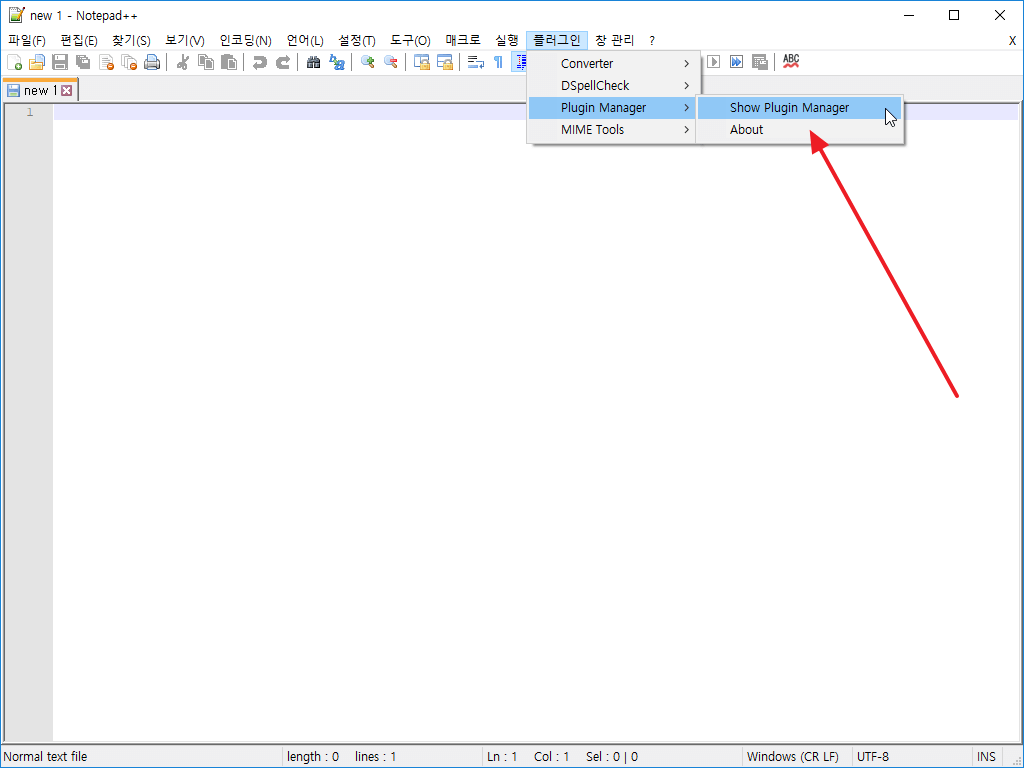
Task: Expand the Converter submenu
Action: pos(613,63)
